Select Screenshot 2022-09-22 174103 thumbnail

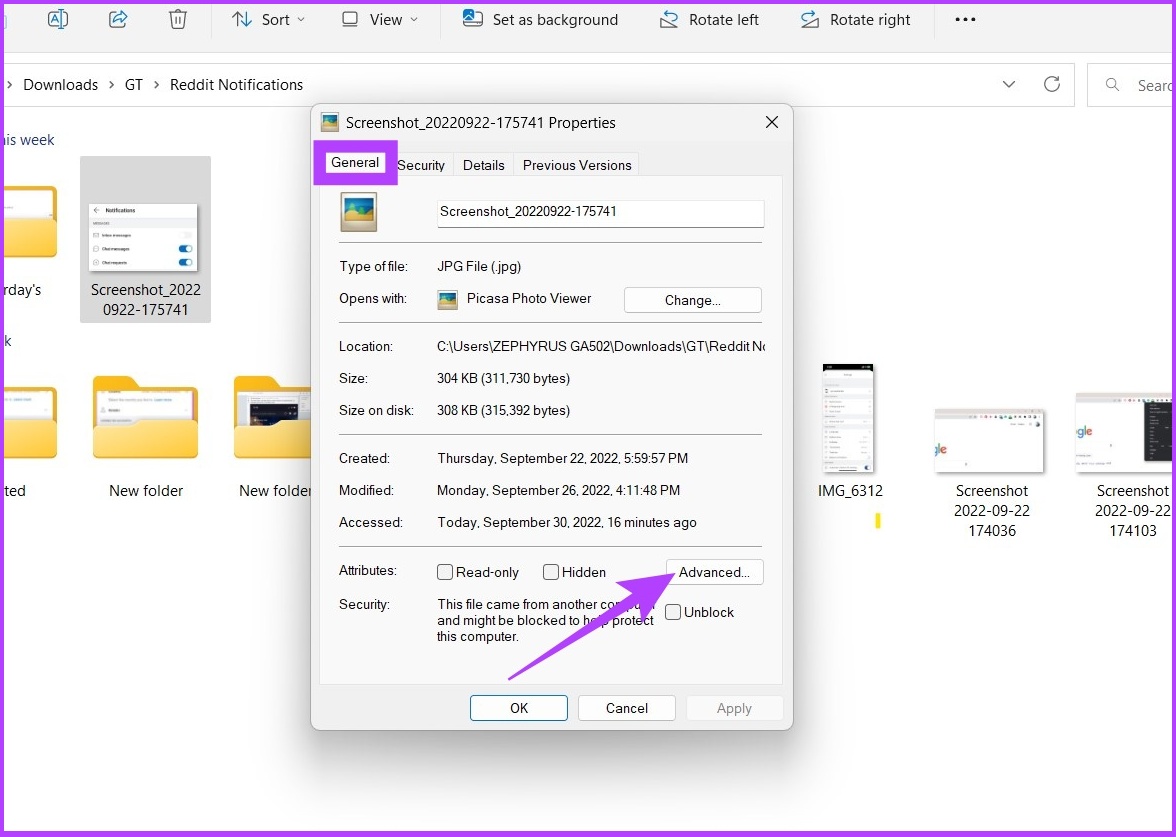(x=1125, y=433)
